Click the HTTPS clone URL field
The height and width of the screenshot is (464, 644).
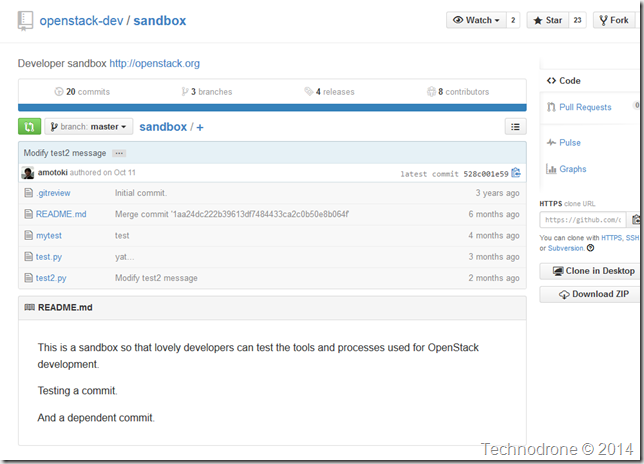click(x=583, y=220)
